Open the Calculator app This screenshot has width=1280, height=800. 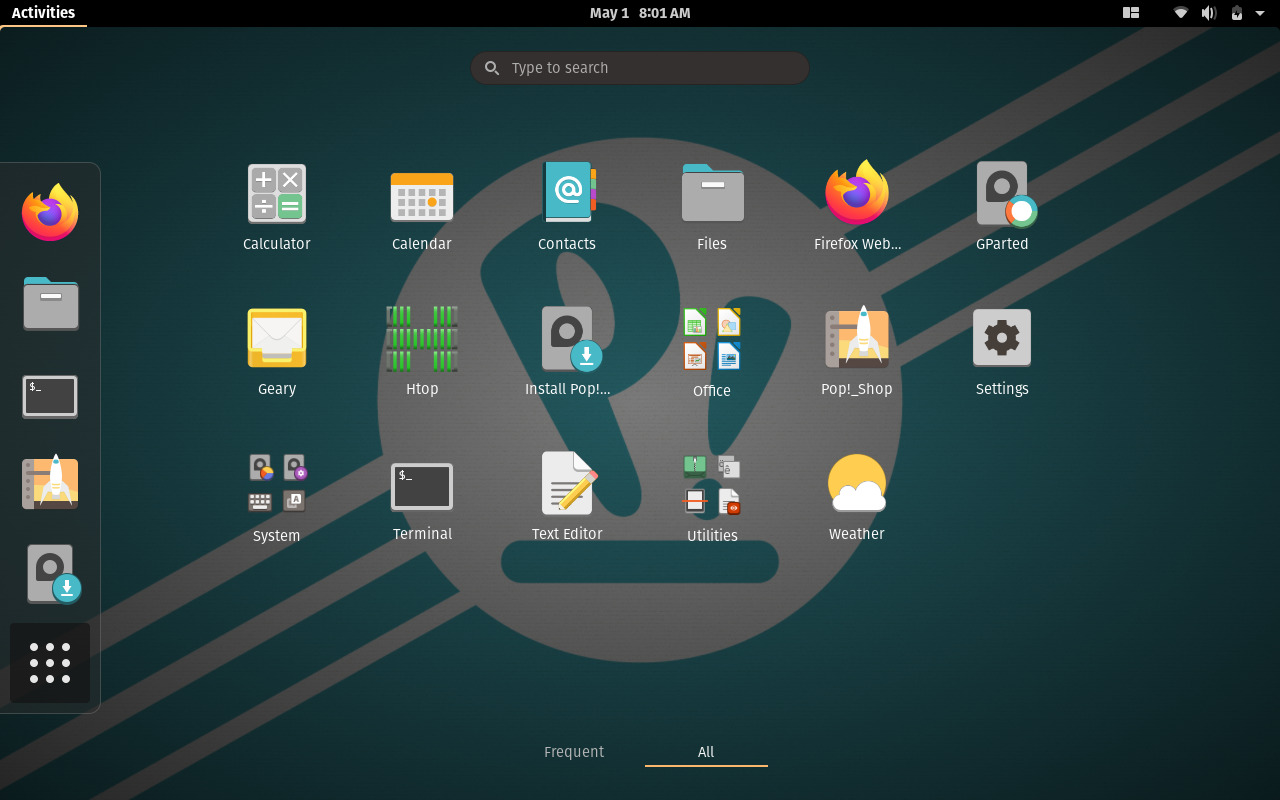pyautogui.click(x=276, y=193)
